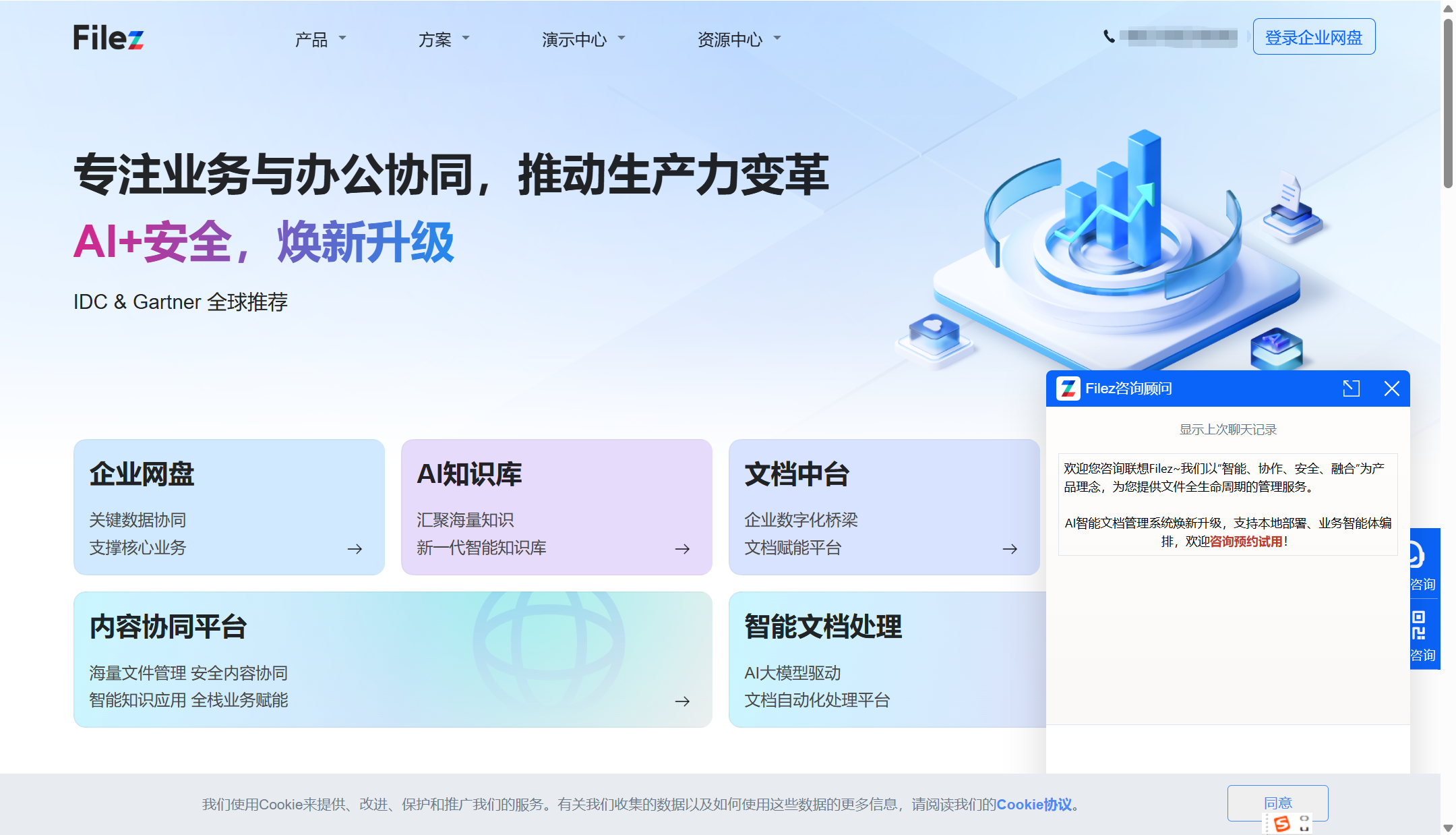Click the arrow on the 文档中台 card
Screen dimensions: 1456x835
pos(1010,548)
